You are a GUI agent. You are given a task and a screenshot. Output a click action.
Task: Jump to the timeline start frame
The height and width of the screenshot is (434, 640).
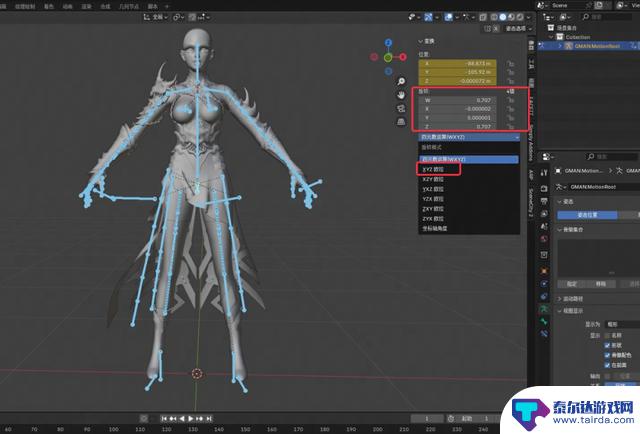click(164, 418)
